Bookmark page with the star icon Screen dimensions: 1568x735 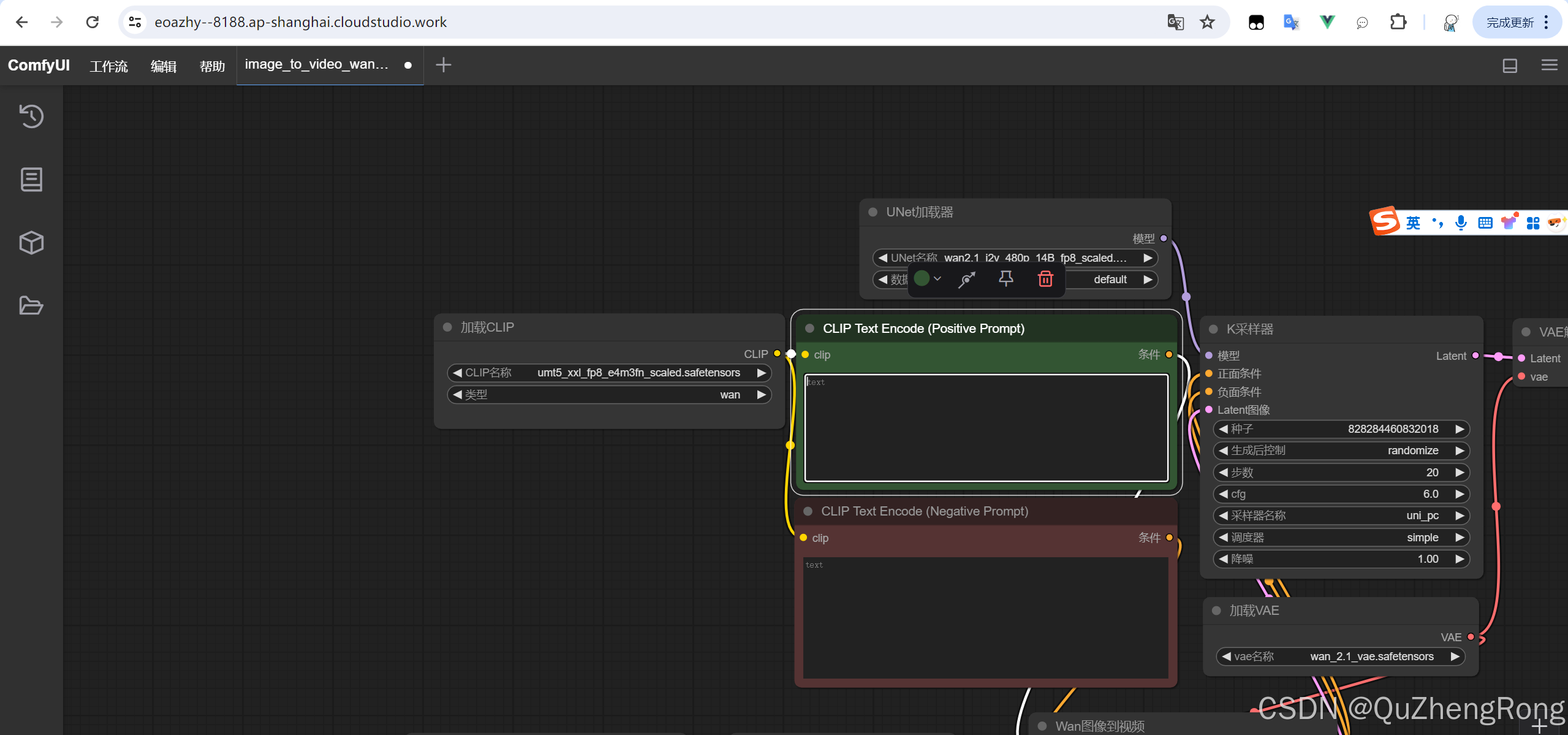(1207, 23)
